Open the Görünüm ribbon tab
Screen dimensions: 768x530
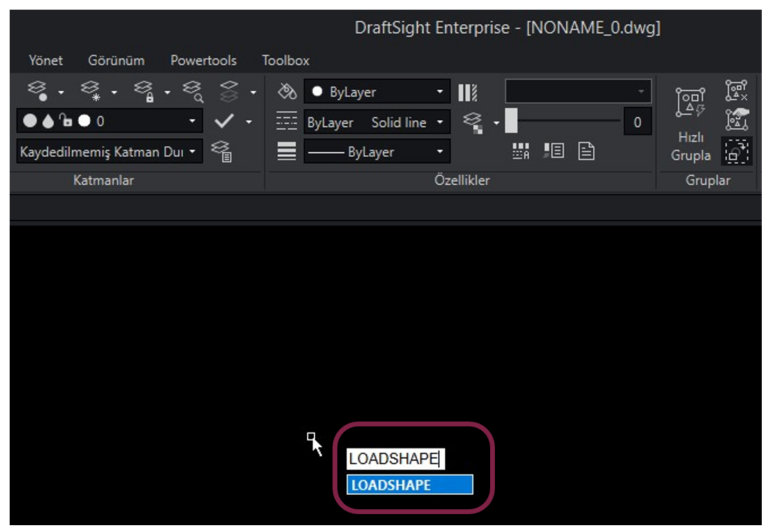[116, 61]
